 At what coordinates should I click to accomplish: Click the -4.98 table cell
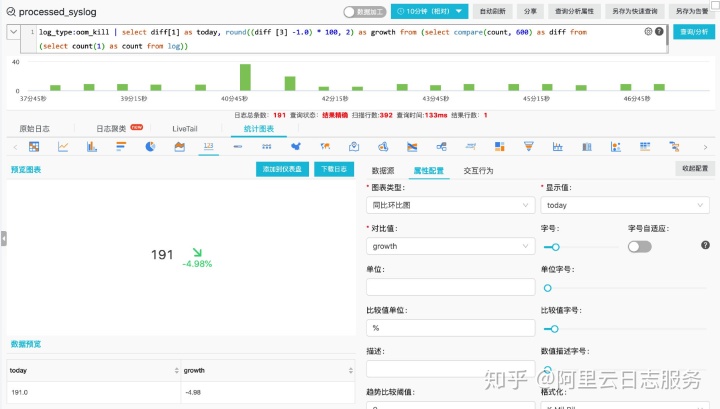(x=268, y=392)
